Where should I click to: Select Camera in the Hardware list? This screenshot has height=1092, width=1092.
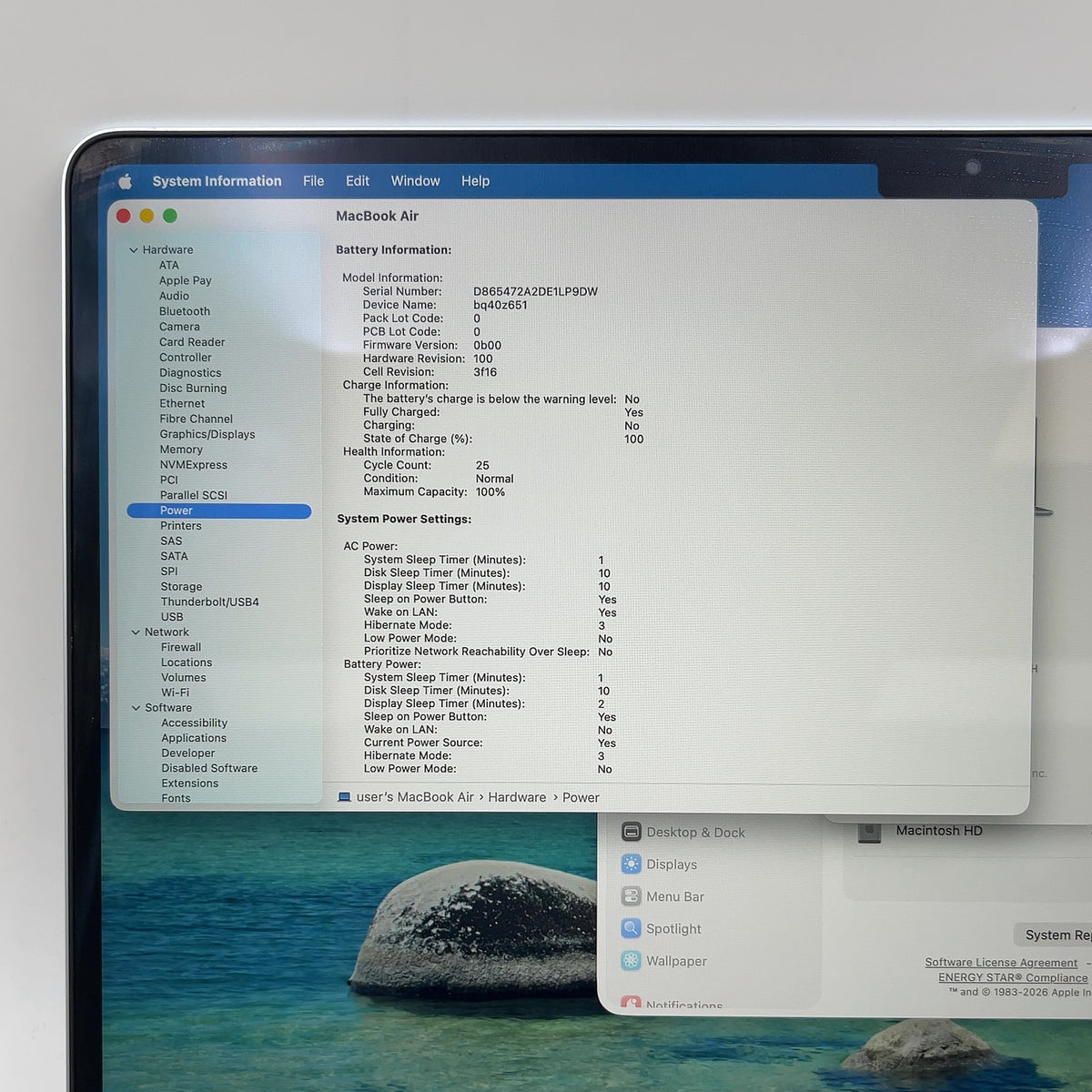[x=179, y=327]
